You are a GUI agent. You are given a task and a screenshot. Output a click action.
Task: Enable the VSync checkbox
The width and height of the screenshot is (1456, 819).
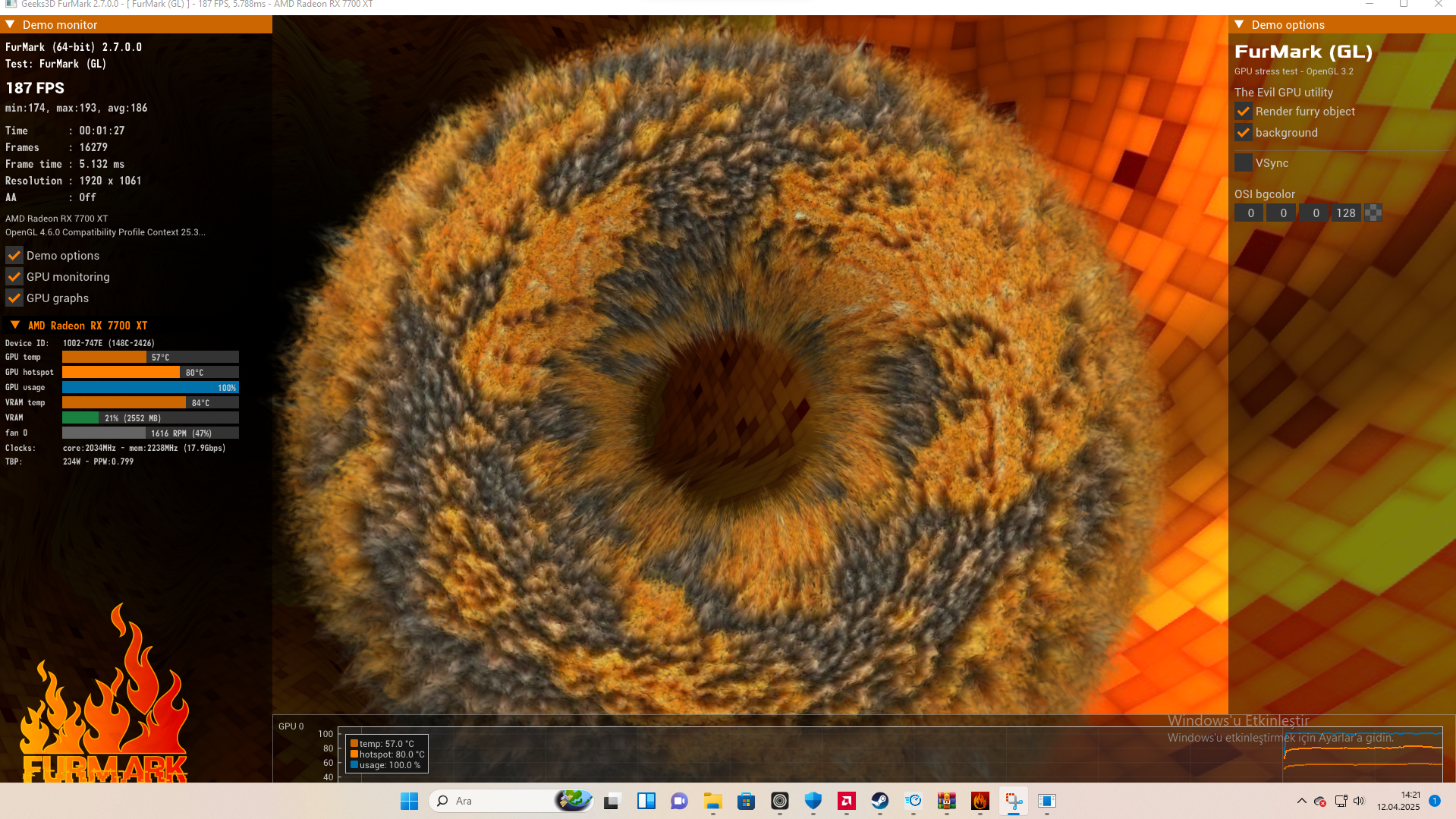[x=1244, y=163]
